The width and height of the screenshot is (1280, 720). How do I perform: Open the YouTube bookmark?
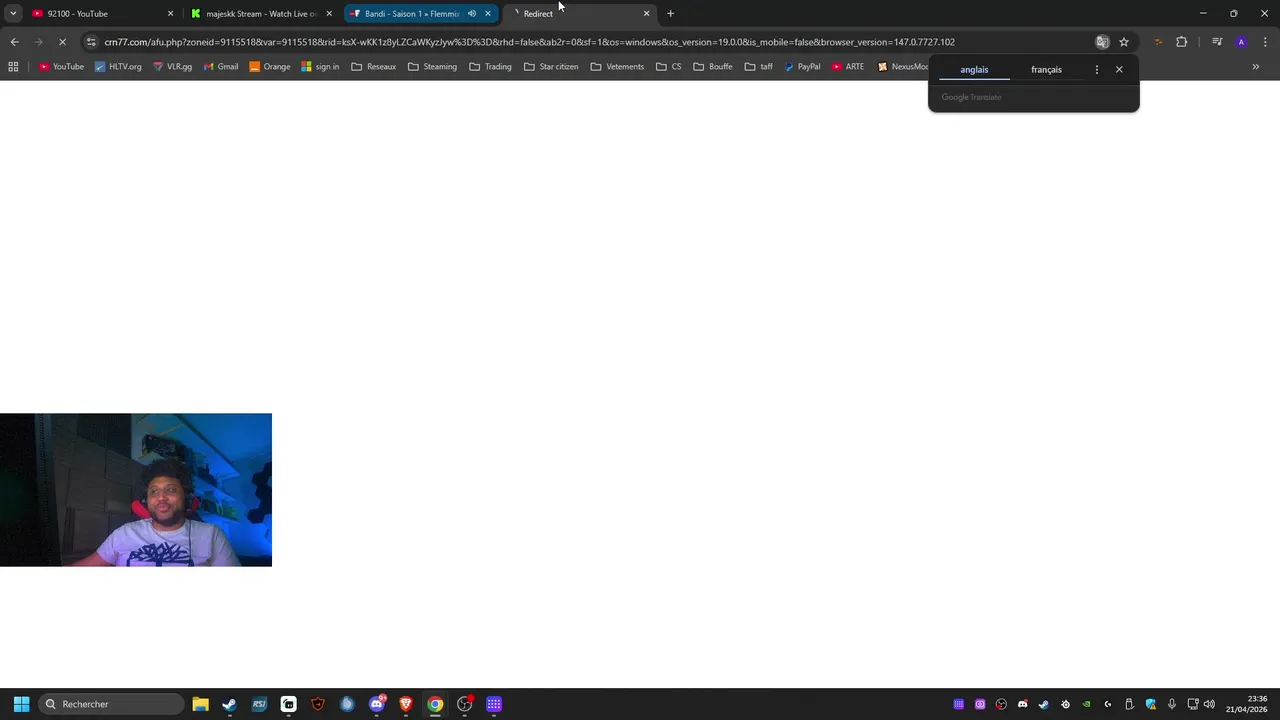click(61, 67)
